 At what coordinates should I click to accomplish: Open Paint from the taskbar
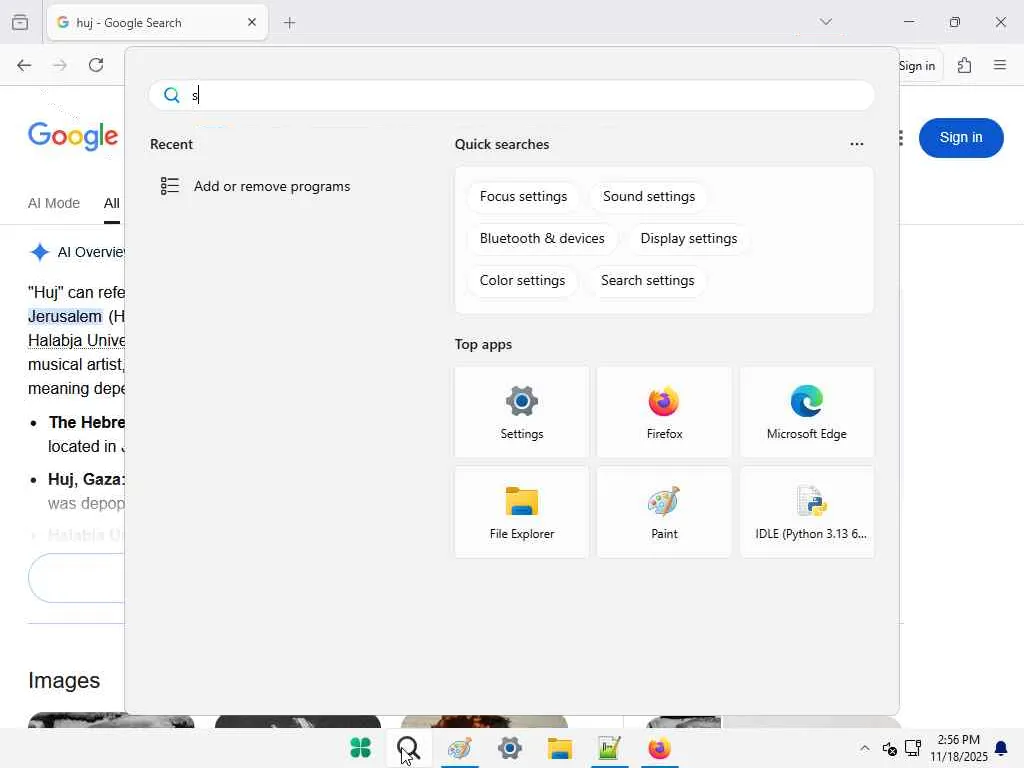pos(460,748)
